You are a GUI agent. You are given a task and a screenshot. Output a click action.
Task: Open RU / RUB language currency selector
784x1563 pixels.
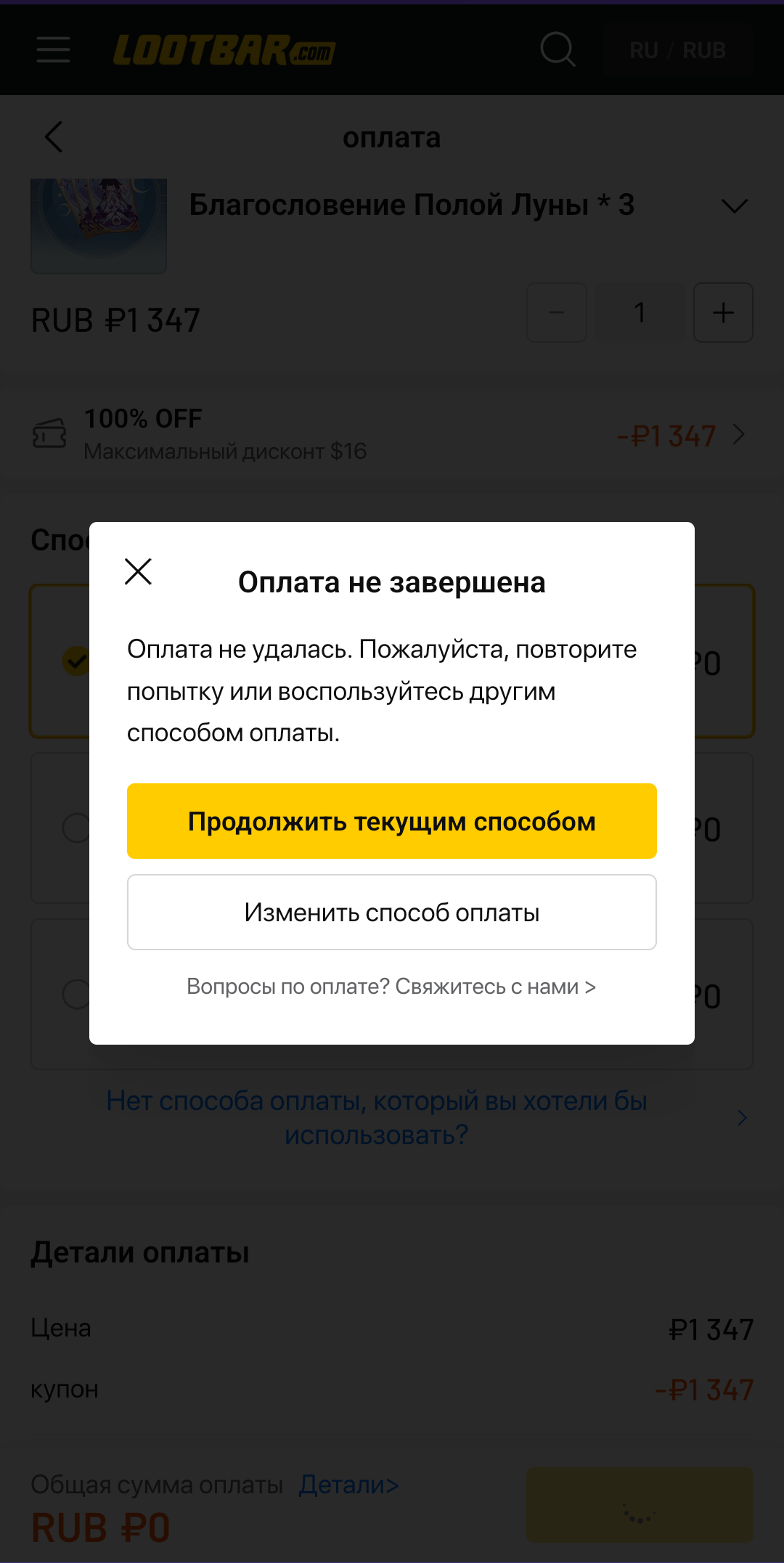click(x=677, y=50)
